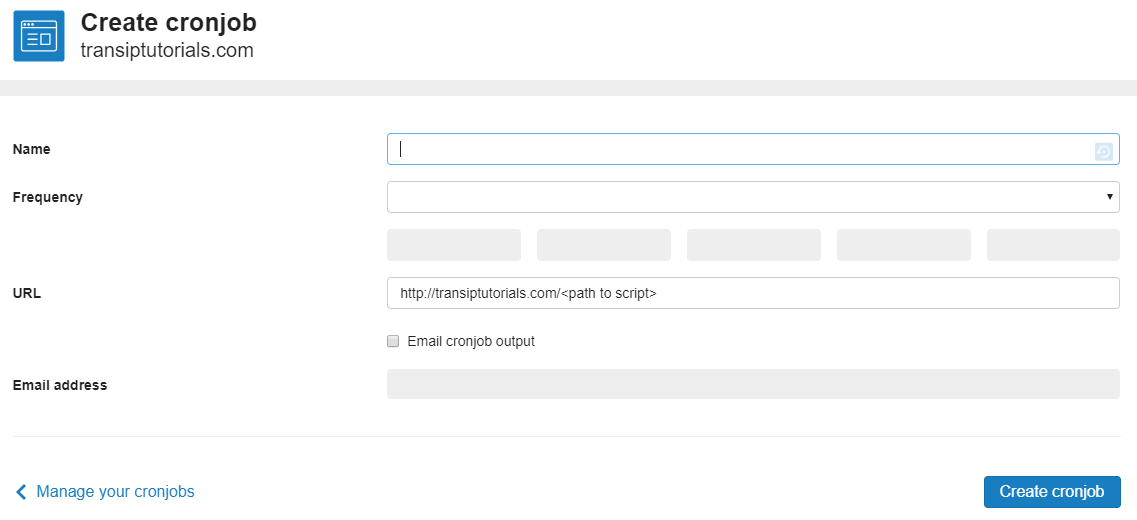The width and height of the screenshot is (1137, 520).
Task: Open the Frequency dropdown arrow
Action: (x=1109, y=197)
